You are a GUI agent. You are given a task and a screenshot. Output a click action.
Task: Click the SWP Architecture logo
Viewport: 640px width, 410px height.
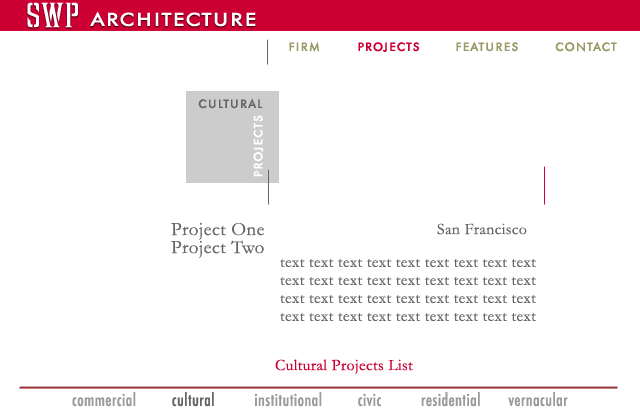point(141,16)
